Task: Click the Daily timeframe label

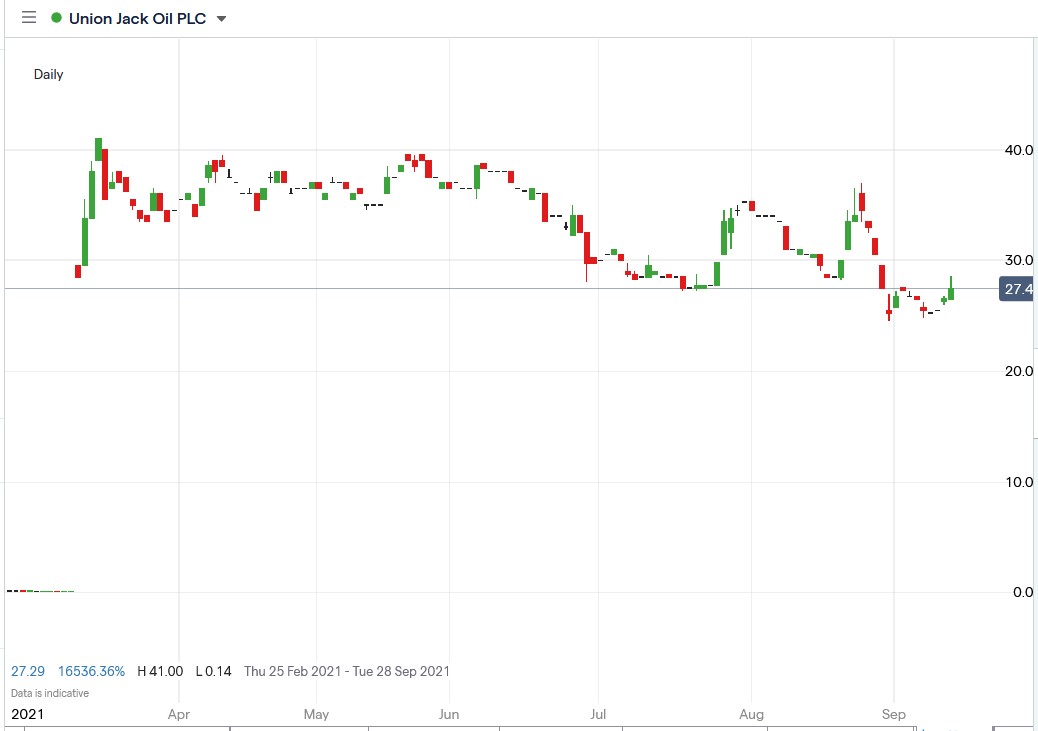Action: [x=48, y=74]
